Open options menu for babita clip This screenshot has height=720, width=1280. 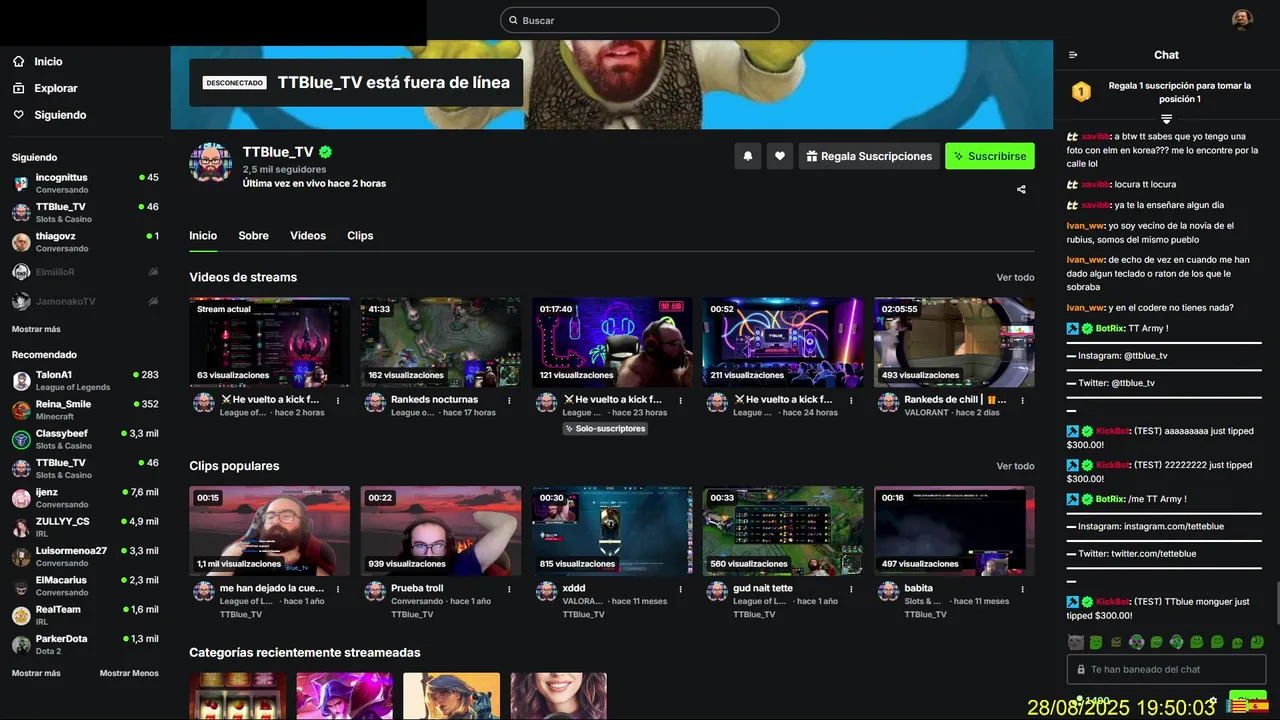[x=1022, y=589]
